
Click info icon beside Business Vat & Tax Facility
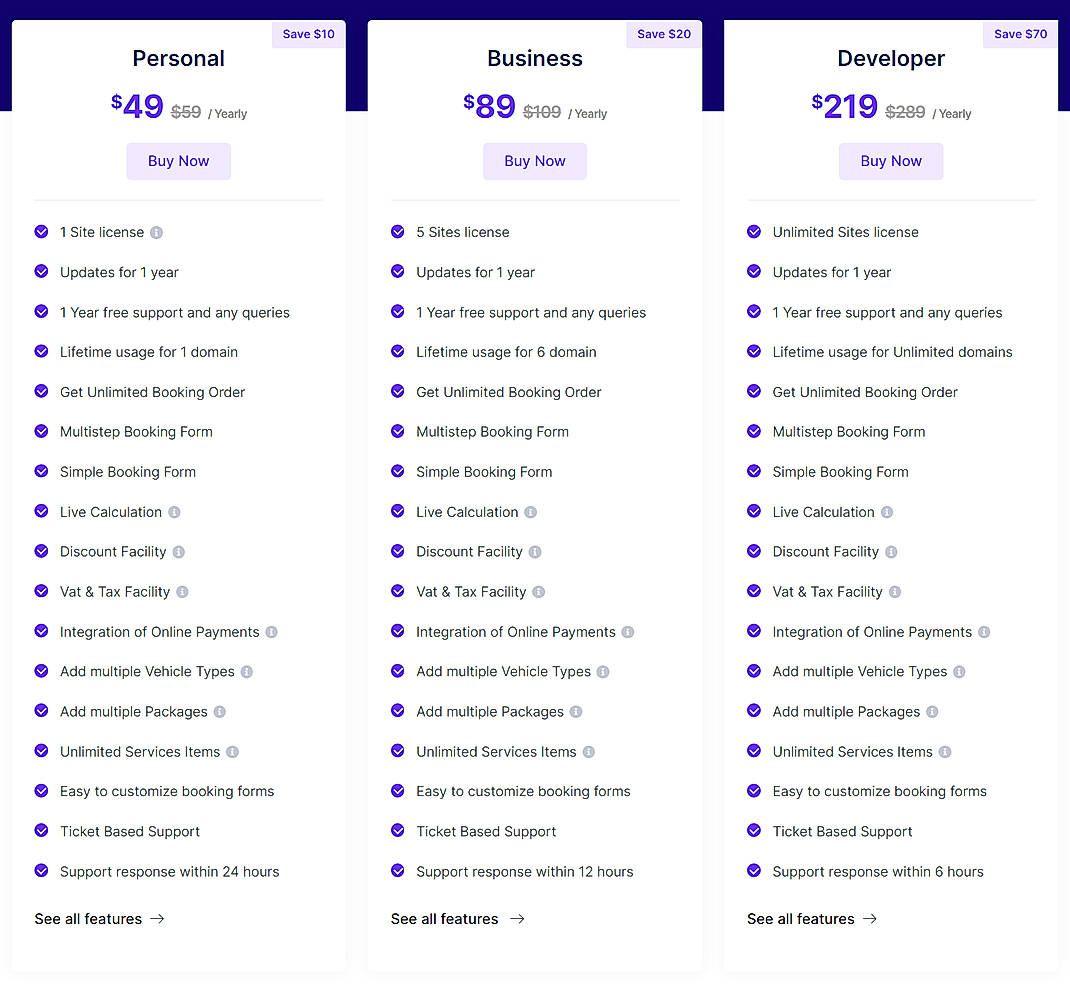538,592
